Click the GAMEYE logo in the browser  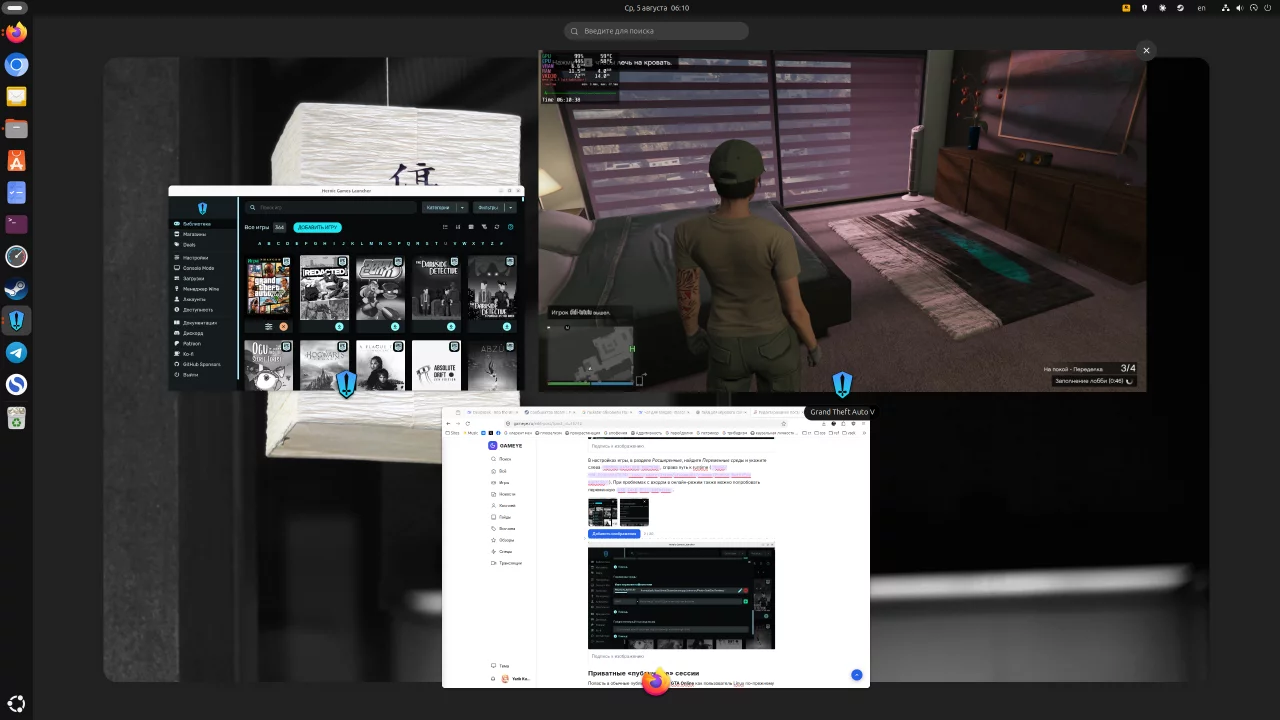click(x=505, y=445)
